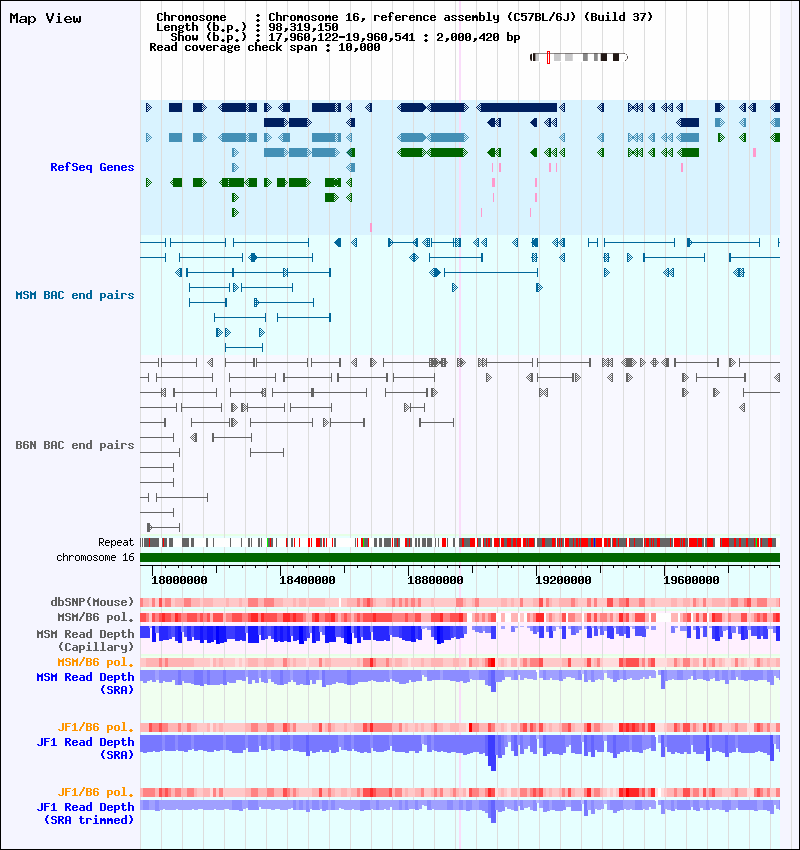Open JF1 Read Depth (SRA trimmed) link
The height and width of the screenshot is (850, 800).
[86, 813]
